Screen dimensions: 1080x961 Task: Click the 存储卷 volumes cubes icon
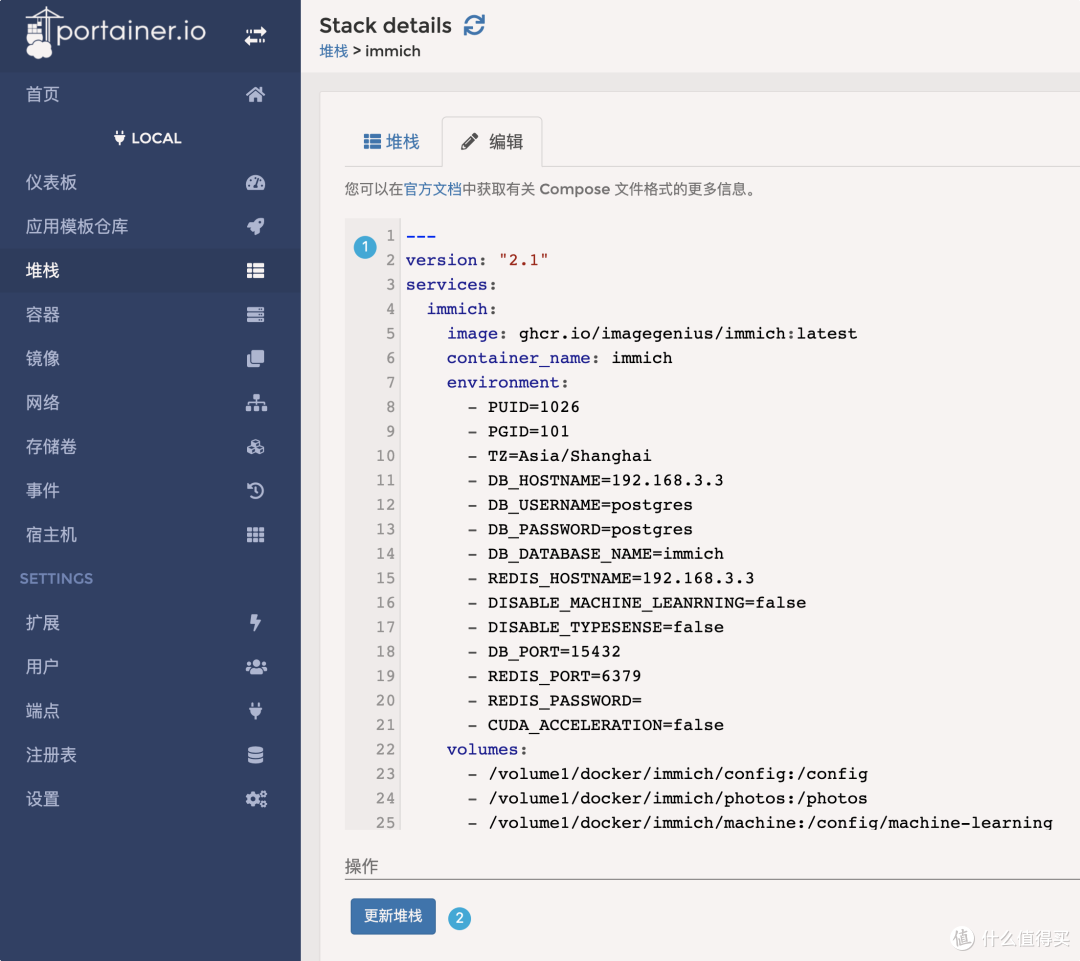[256, 447]
